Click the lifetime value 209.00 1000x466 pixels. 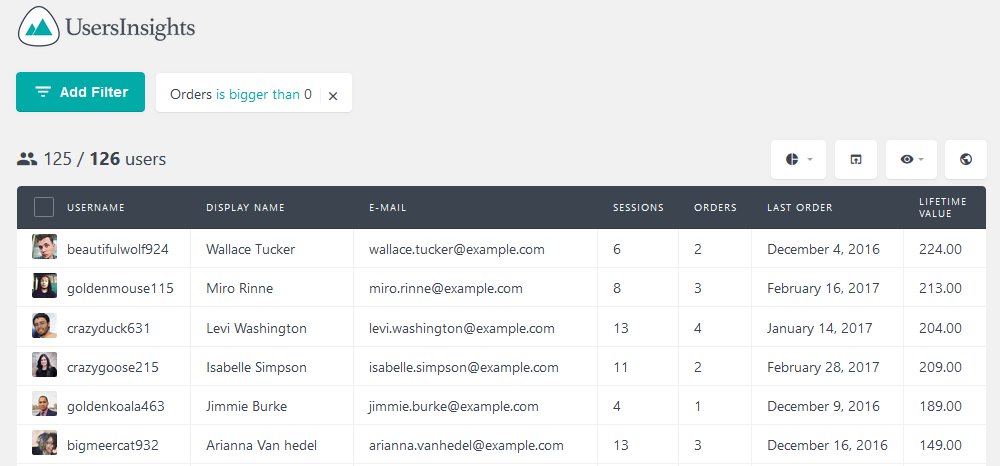pos(941,367)
